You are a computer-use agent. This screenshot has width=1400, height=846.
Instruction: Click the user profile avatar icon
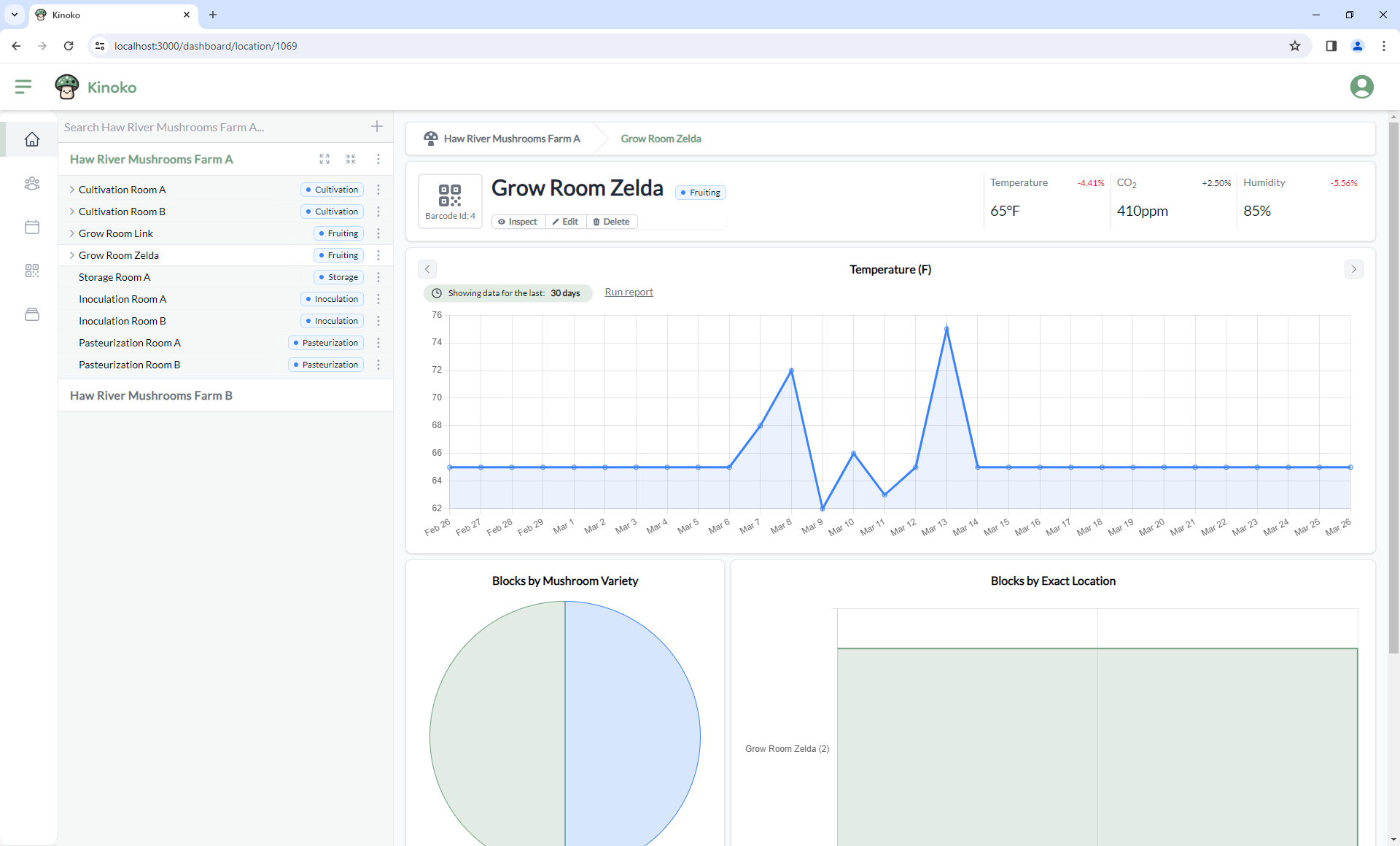pyautogui.click(x=1361, y=87)
